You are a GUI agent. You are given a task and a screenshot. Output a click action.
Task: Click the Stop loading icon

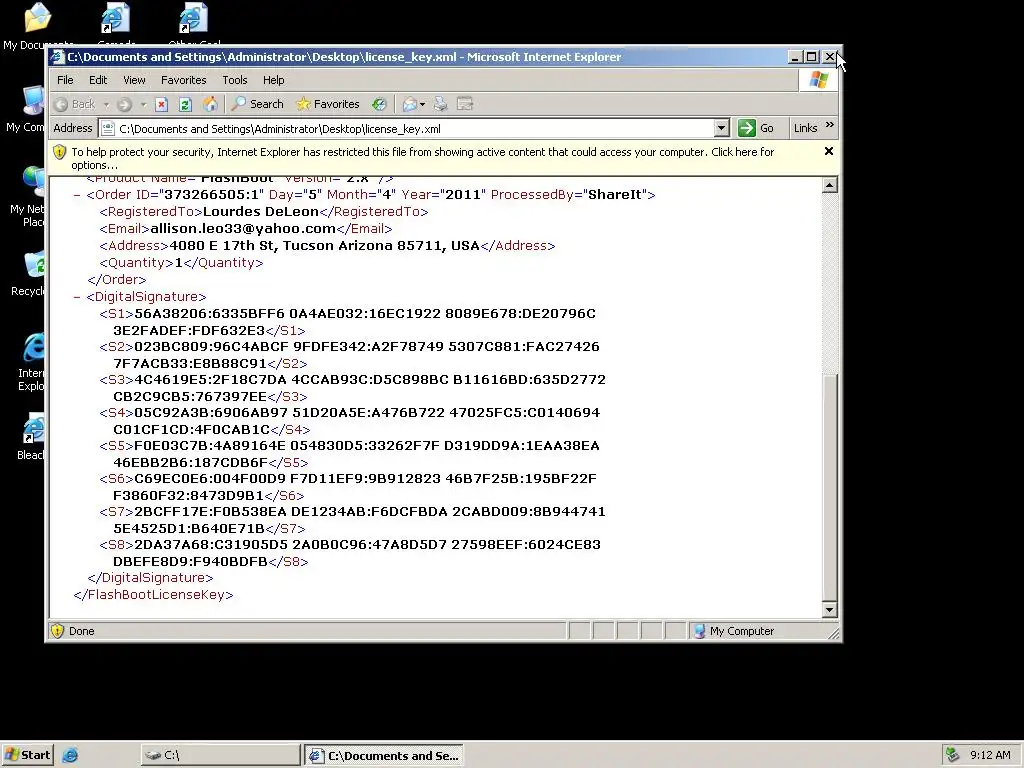point(162,104)
